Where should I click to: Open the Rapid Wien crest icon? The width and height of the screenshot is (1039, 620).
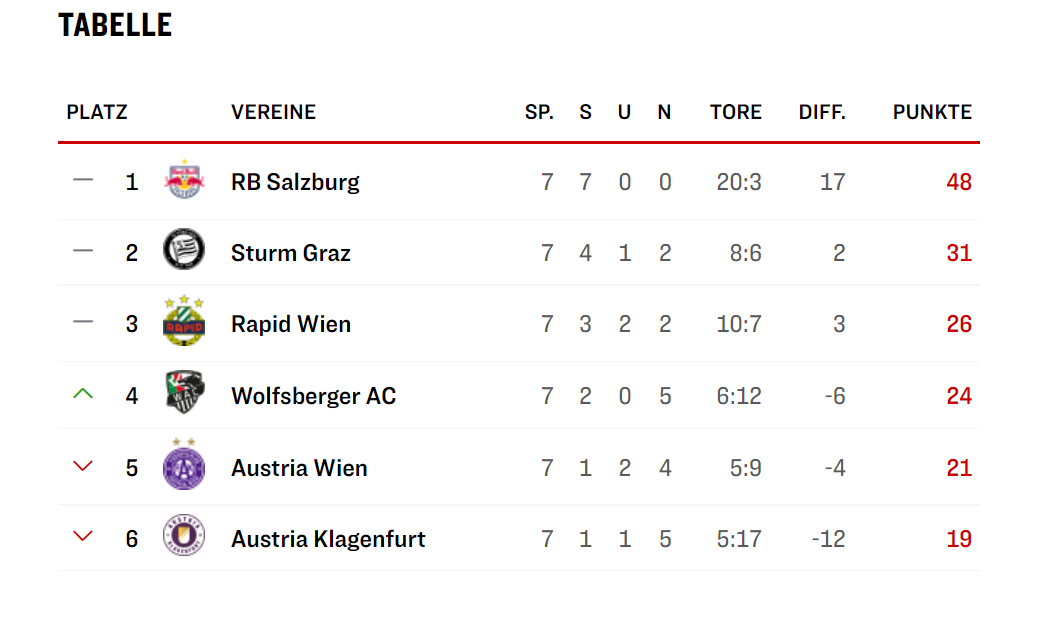tap(184, 321)
